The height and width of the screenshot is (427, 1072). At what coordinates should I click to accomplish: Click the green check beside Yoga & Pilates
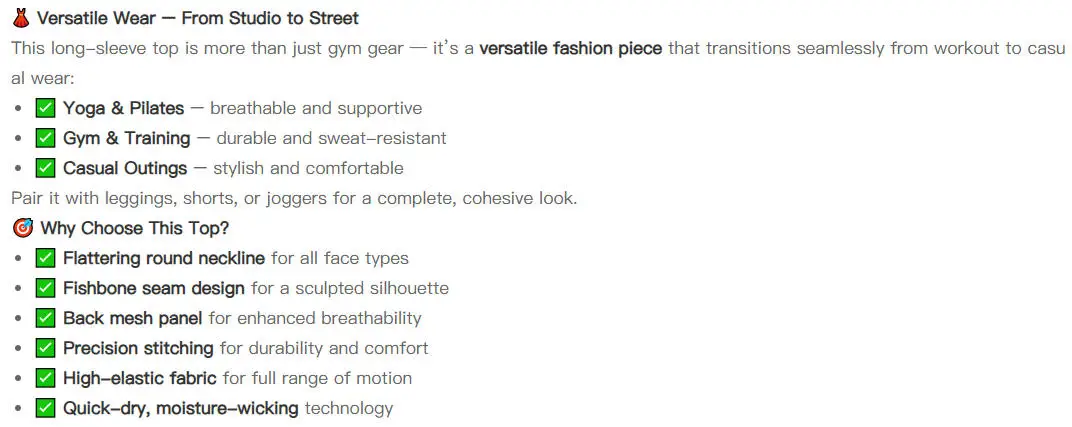click(x=45, y=108)
